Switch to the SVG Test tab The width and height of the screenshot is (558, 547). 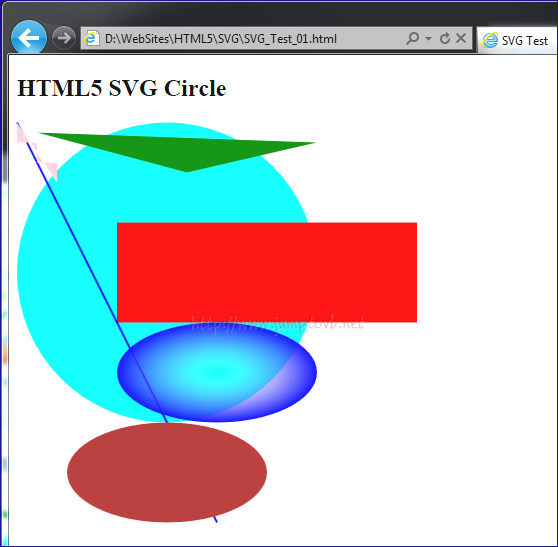[518, 41]
